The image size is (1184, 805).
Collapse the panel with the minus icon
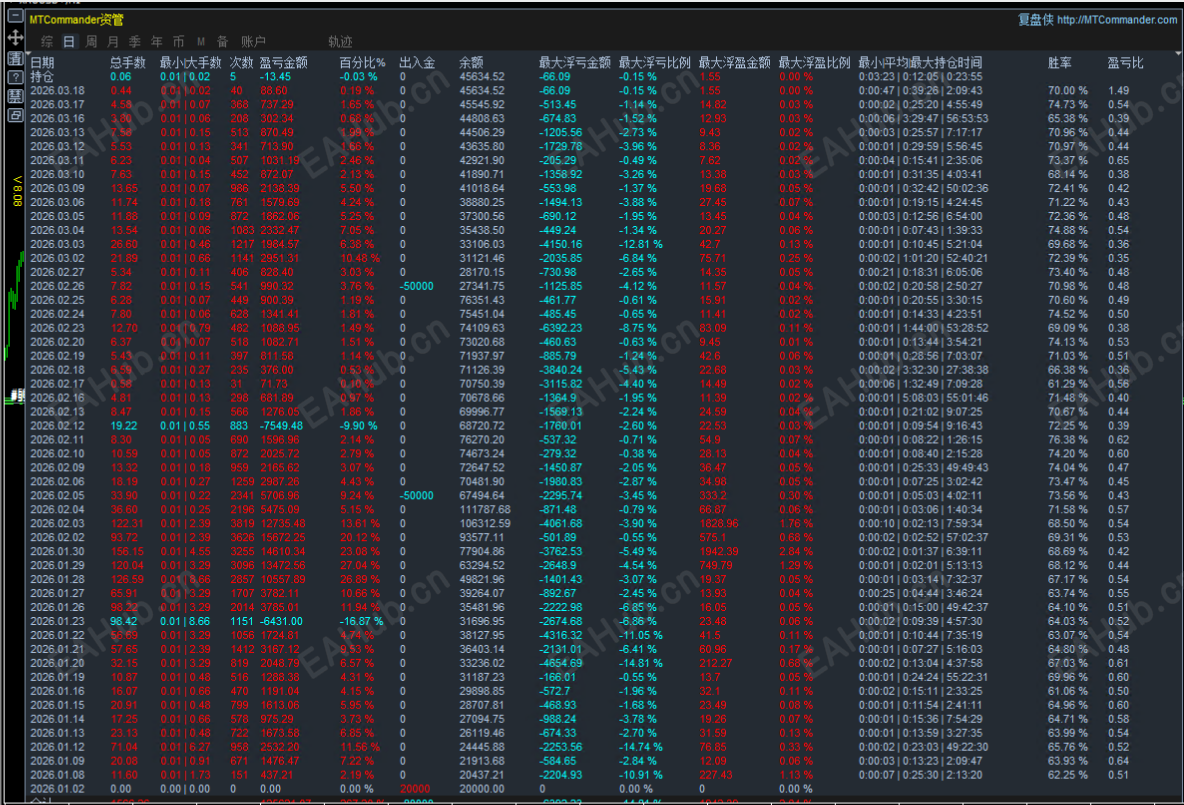click(15, 15)
